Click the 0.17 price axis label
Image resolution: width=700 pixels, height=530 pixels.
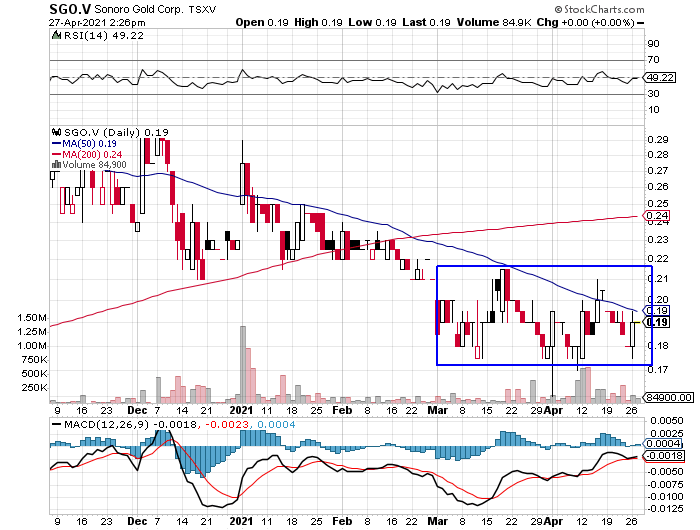coord(658,370)
